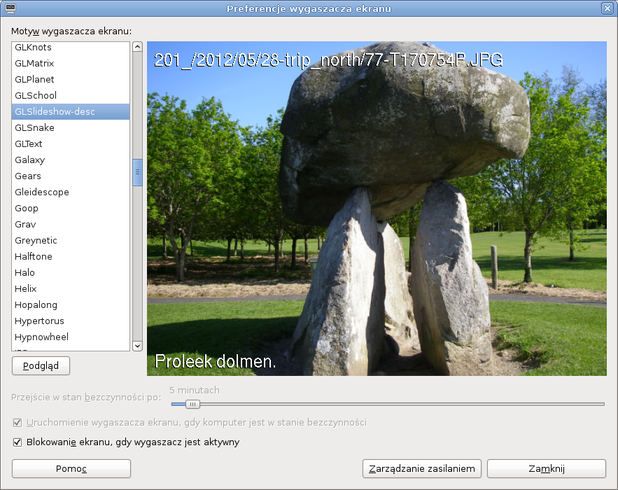Open the Podgląd preview button

(41, 366)
